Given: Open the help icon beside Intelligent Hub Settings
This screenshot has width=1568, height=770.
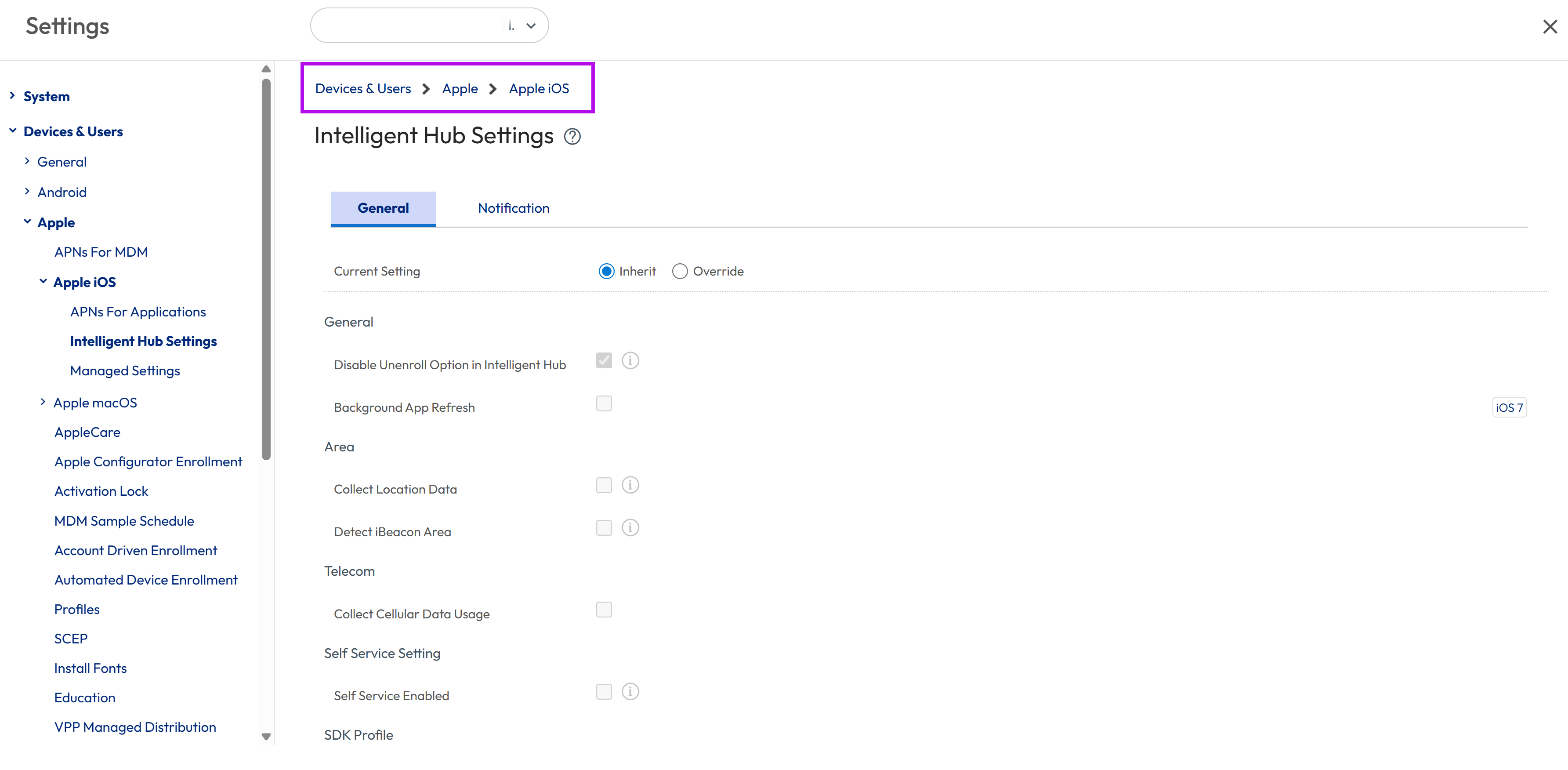Looking at the screenshot, I should point(572,136).
